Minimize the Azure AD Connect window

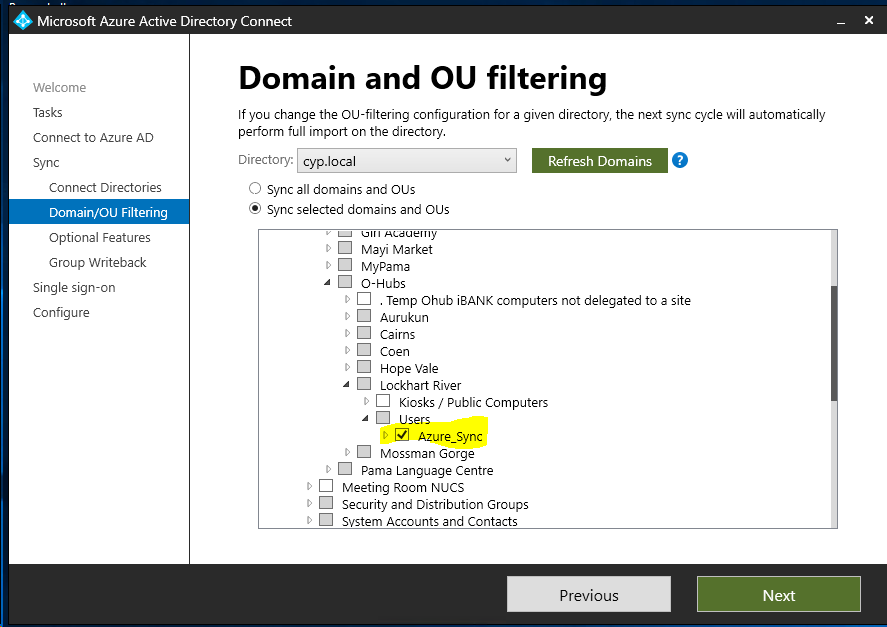pos(841,22)
